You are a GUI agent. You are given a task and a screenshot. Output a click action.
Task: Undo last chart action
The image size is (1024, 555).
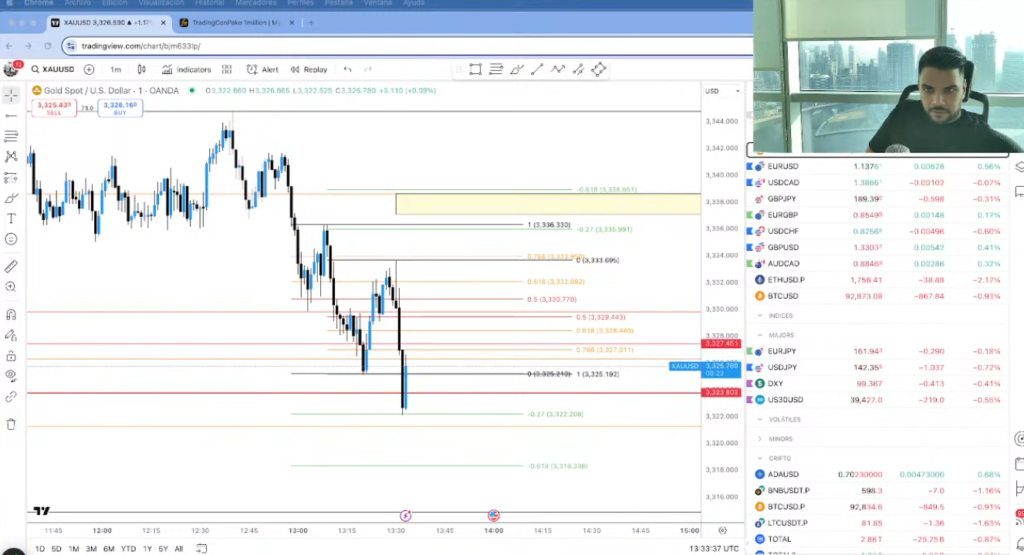[347, 69]
